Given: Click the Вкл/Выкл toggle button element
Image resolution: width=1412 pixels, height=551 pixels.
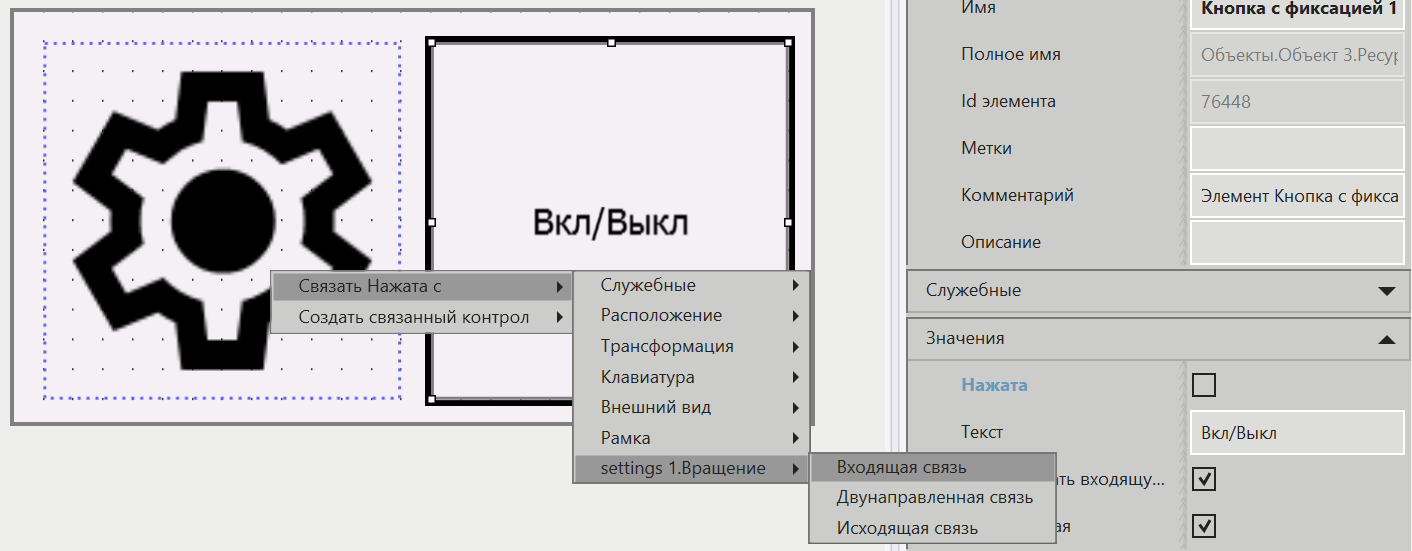Looking at the screenshot, I should [609, 150].
